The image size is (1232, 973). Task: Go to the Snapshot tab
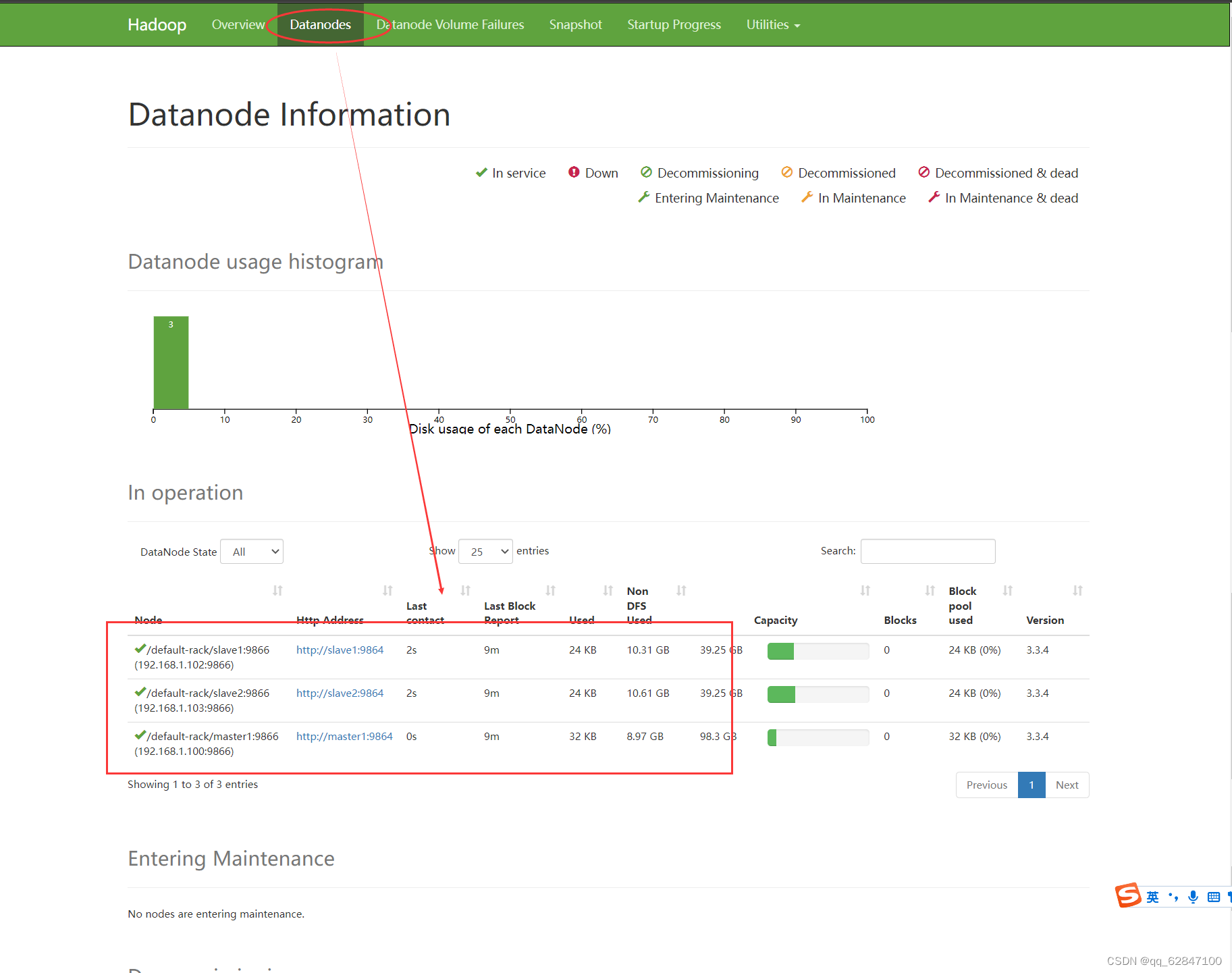575,25
